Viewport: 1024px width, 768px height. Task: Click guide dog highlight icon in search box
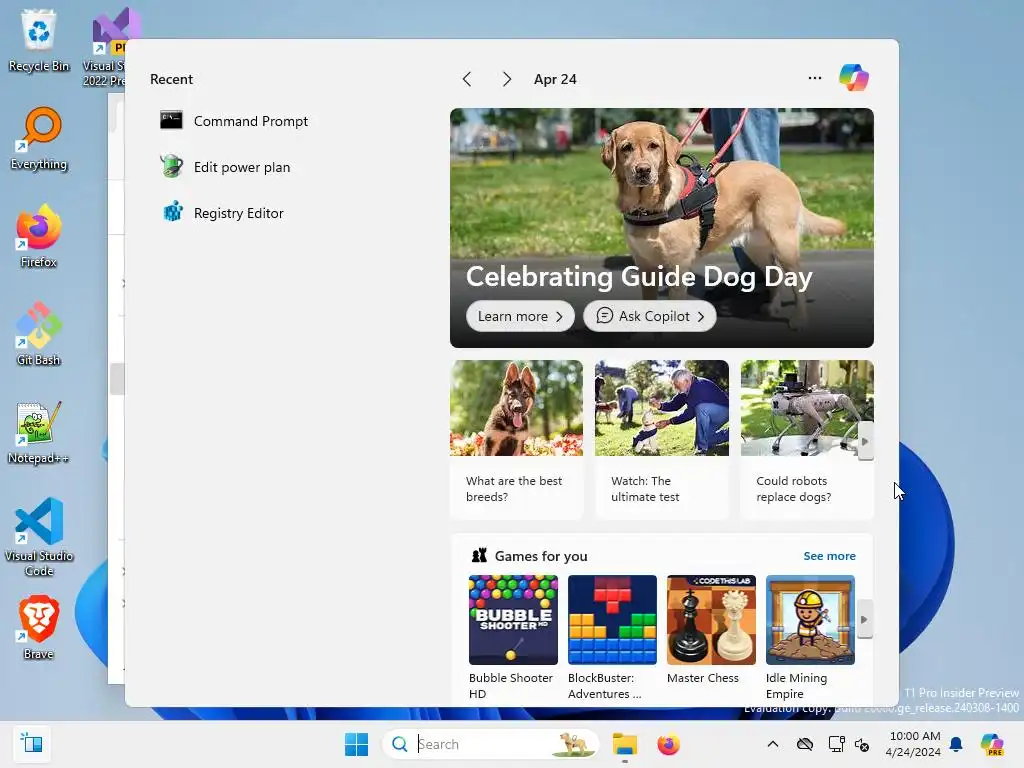(573, 744)
